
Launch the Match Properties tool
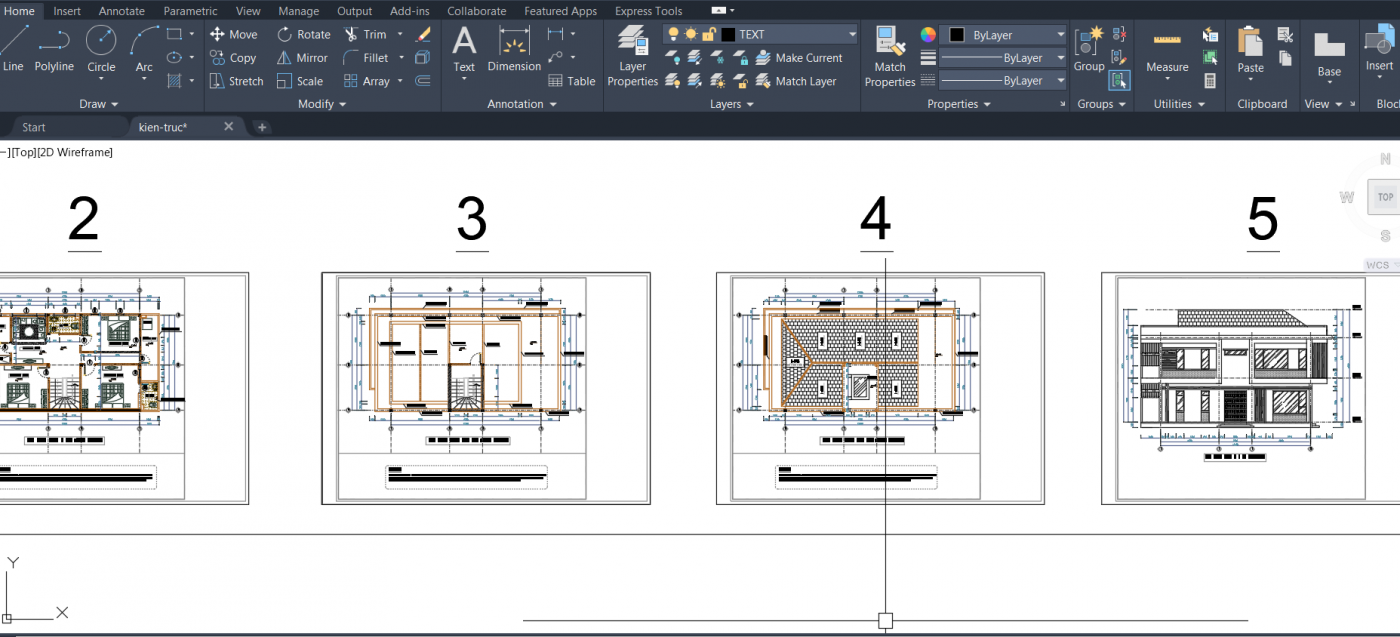[x=890, y=56]
